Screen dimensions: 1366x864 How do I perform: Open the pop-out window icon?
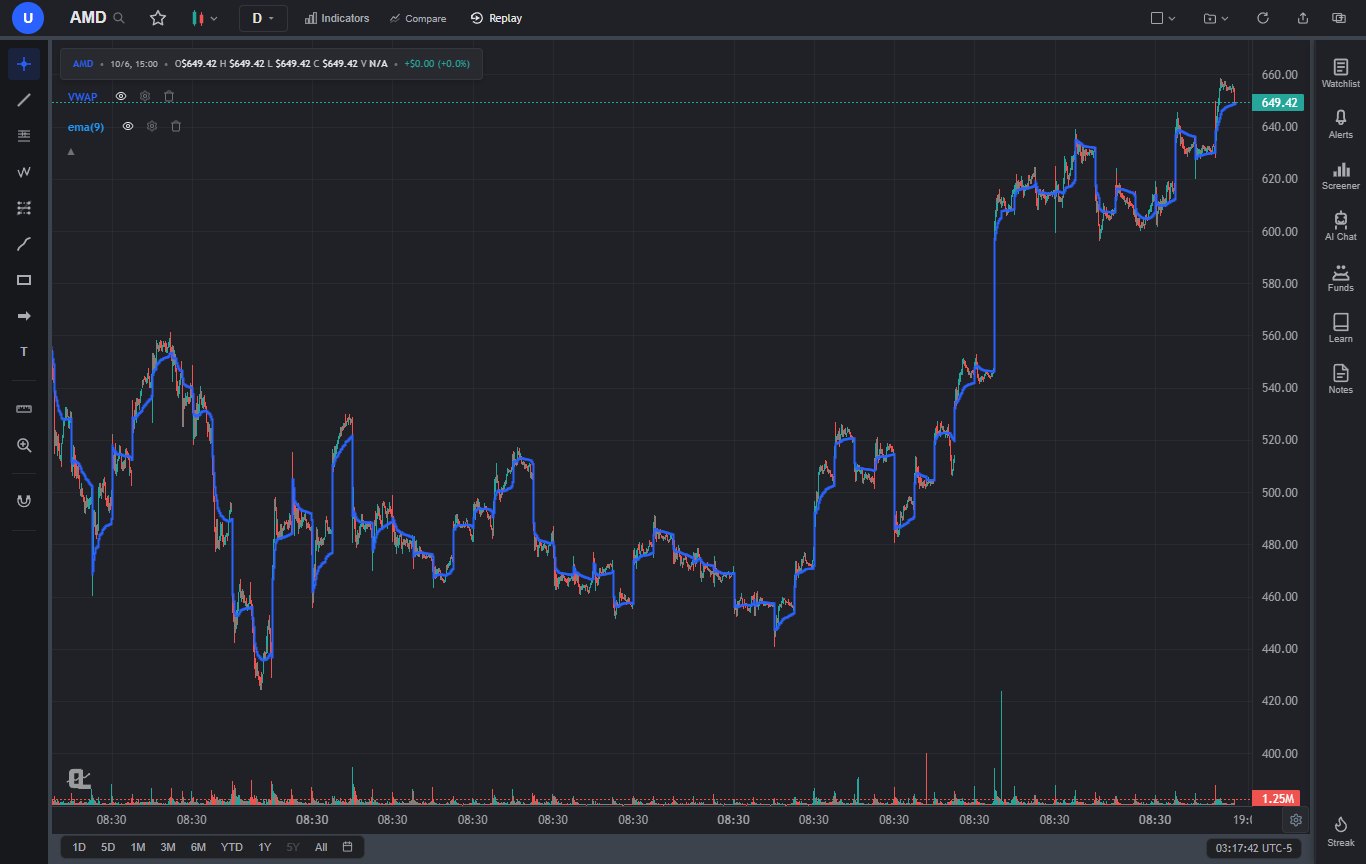[1339, 18]
